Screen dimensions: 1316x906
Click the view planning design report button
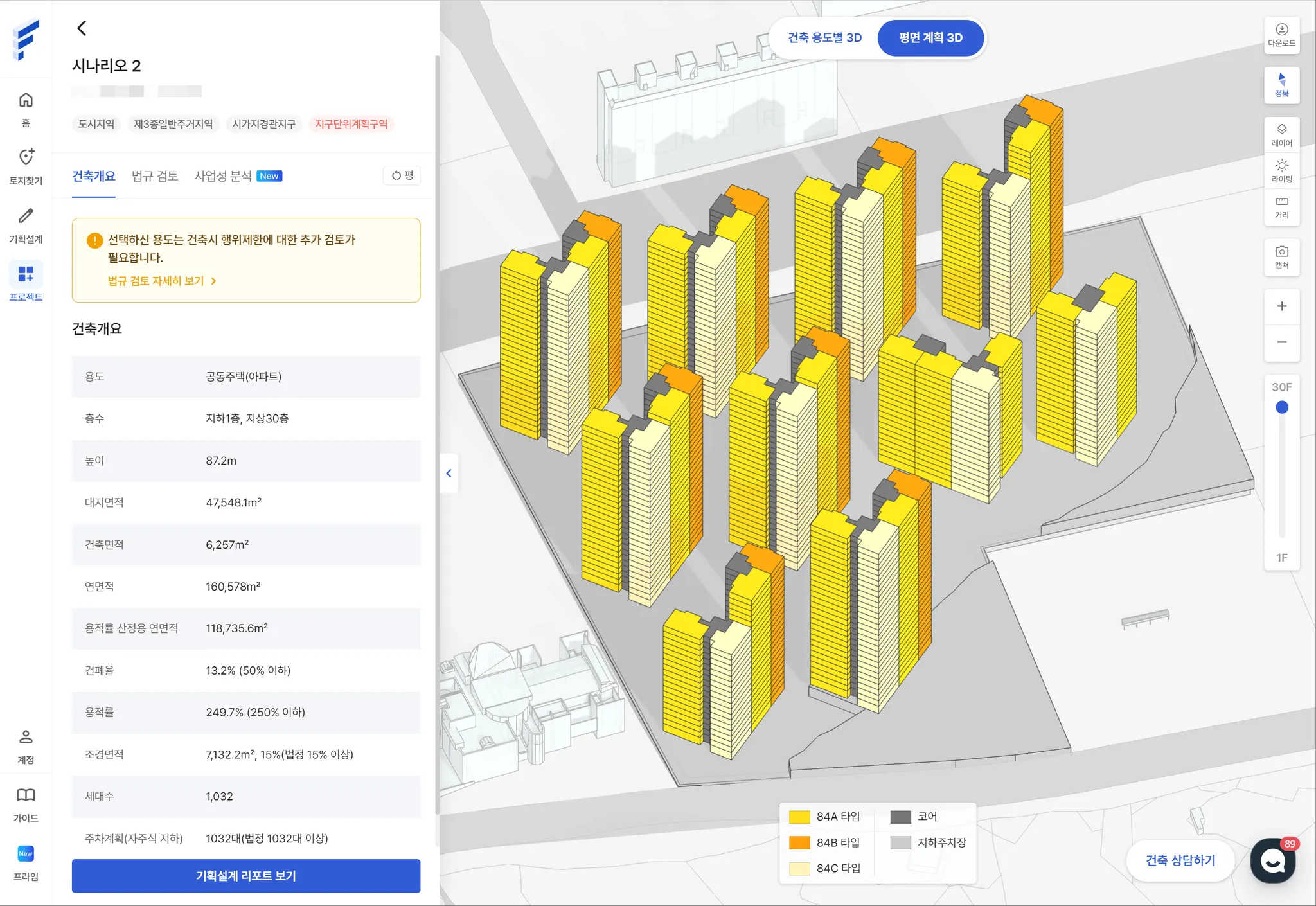[245, 876]
